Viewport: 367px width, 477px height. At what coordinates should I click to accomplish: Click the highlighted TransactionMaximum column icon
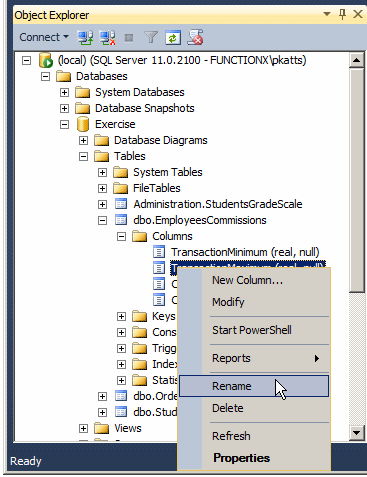tap(159, 268)
